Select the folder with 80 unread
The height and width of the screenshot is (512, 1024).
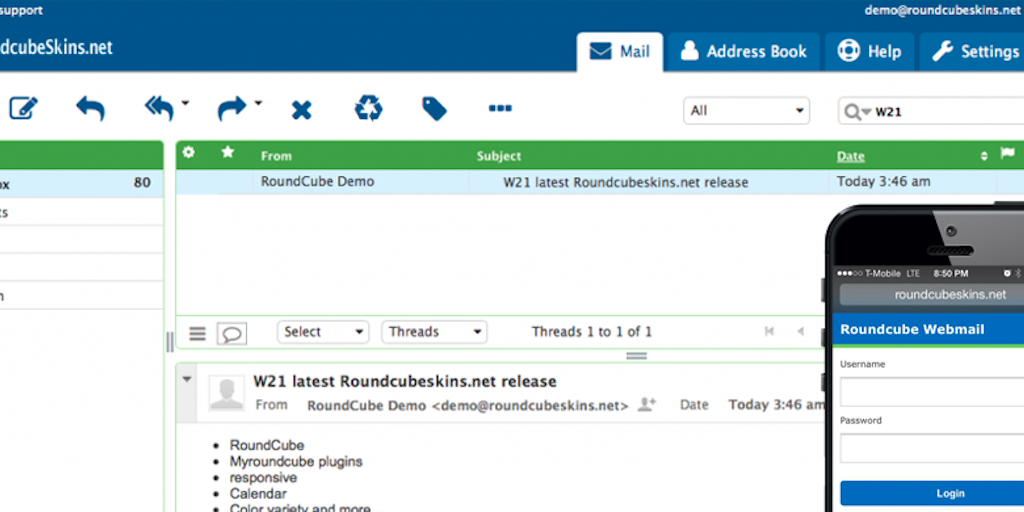pyautogui.click(x=82, y=184)
